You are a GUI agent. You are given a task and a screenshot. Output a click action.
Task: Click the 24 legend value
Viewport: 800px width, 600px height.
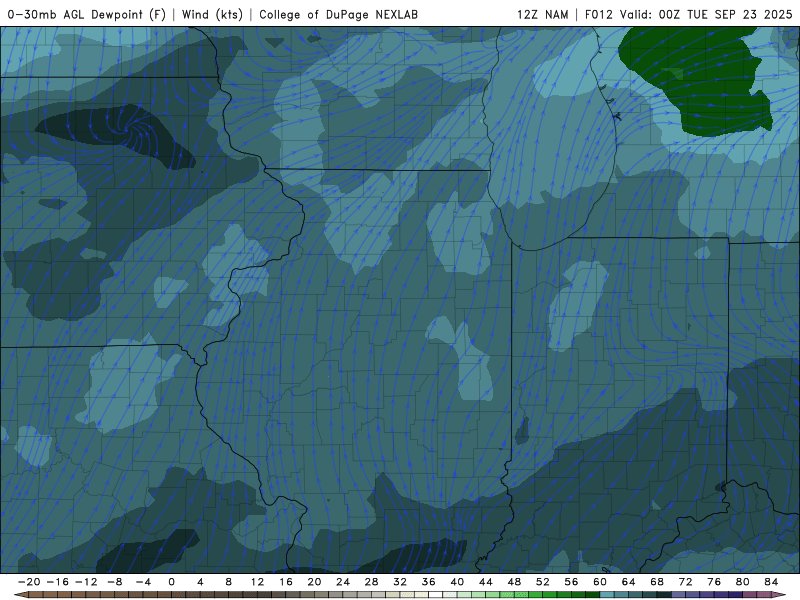tap(343, 582)
